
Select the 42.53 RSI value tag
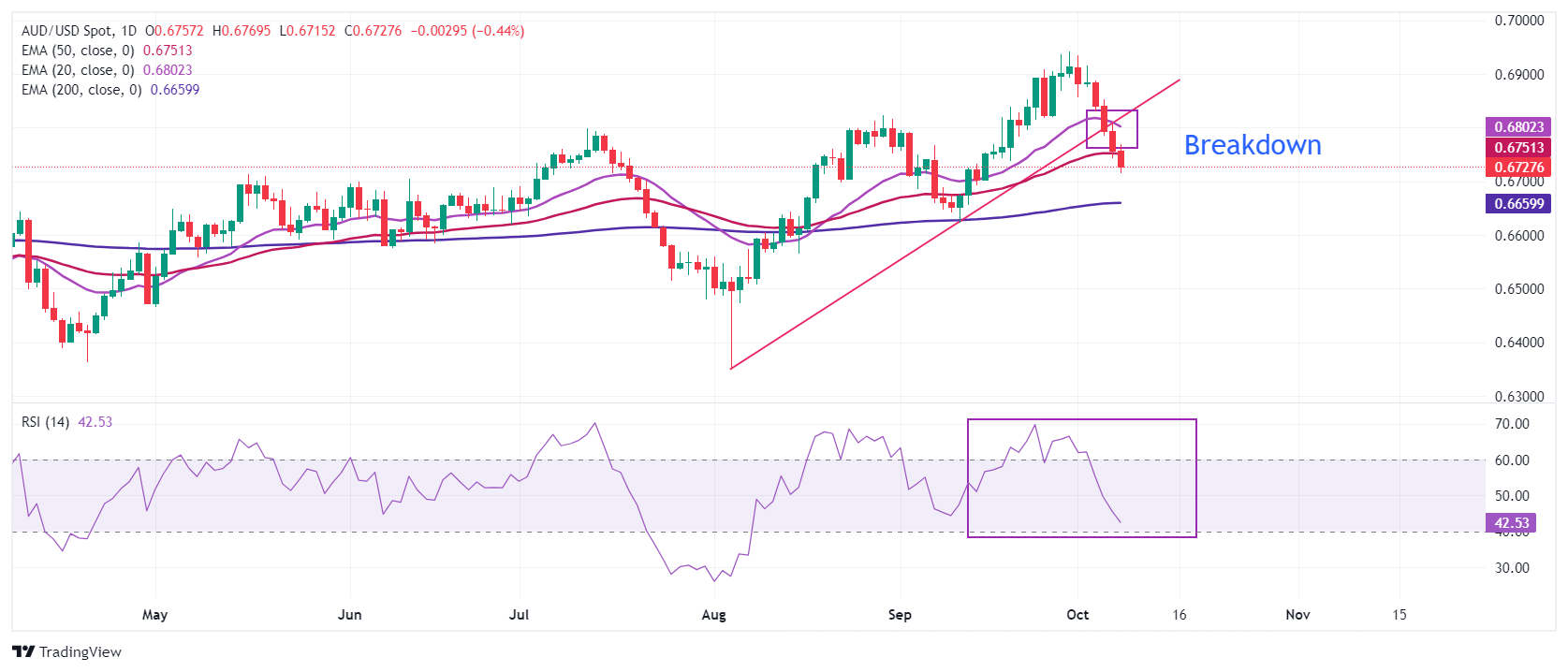tap(1511, 523)
